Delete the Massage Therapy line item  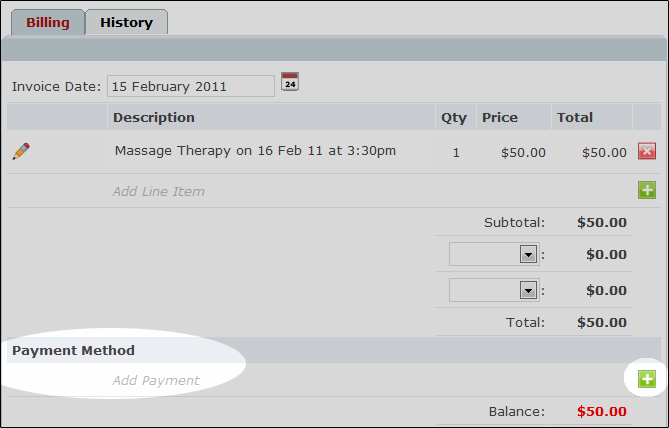647,151
